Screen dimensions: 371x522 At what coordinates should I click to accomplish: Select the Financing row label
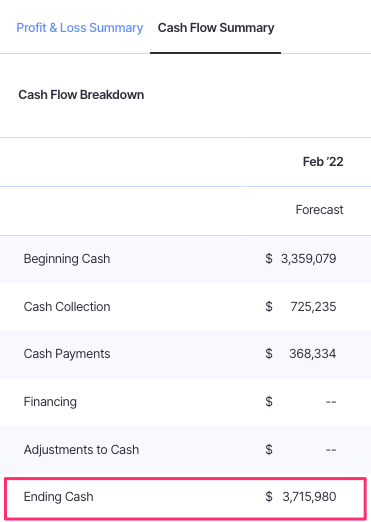coord(50,402)
